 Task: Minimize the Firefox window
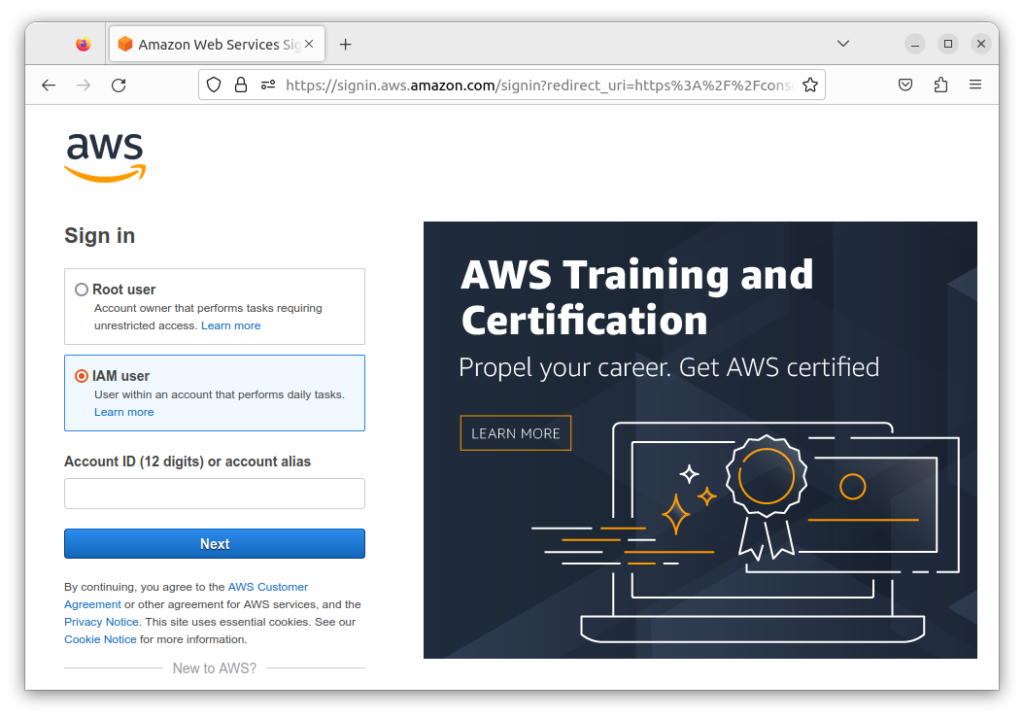(x=915, y=44)
